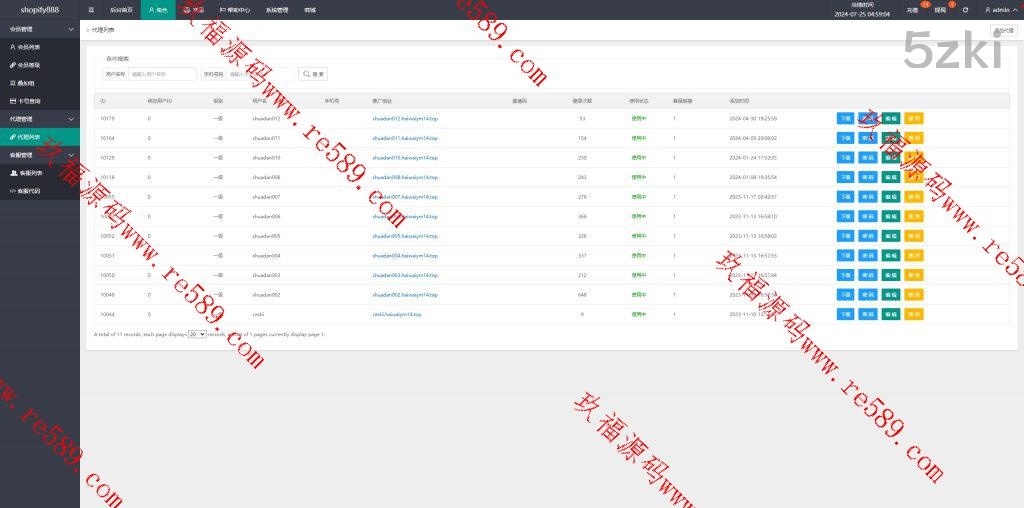Collapse the 会员管理 sidebar group
1024x508 pixels.
coord(39,29)
